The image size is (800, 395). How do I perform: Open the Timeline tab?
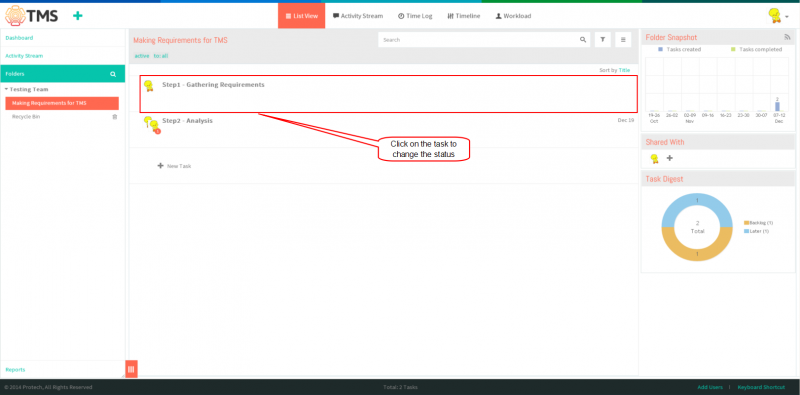pyautogui.click(x=463, y=16)
